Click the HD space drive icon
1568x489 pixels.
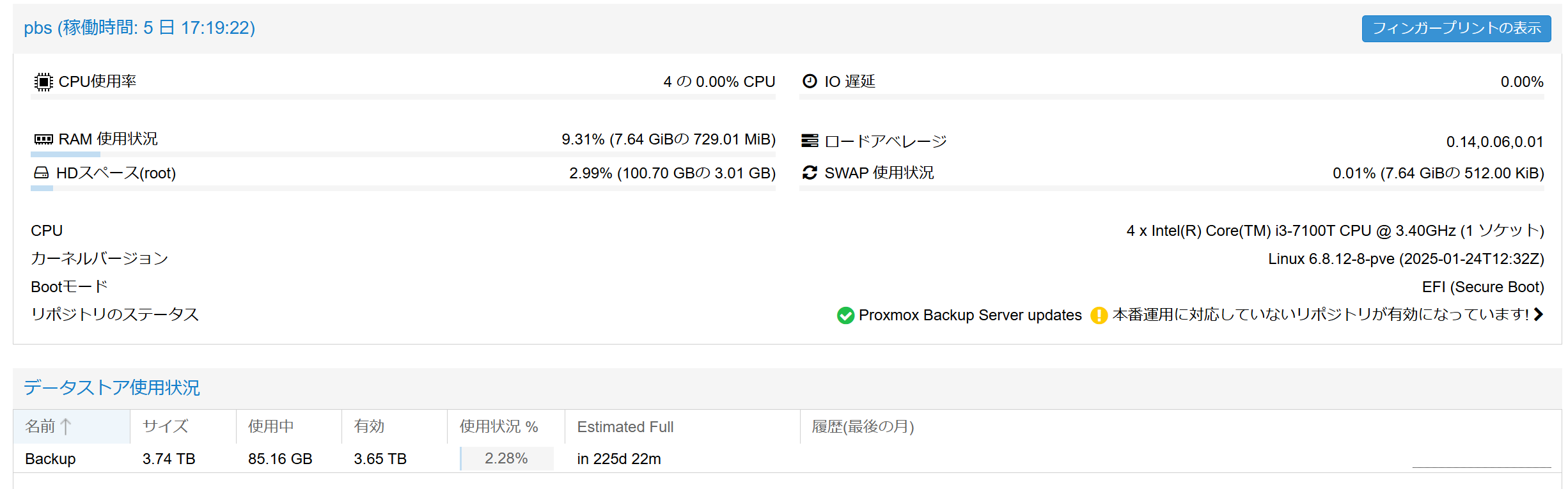pos(42,173)
